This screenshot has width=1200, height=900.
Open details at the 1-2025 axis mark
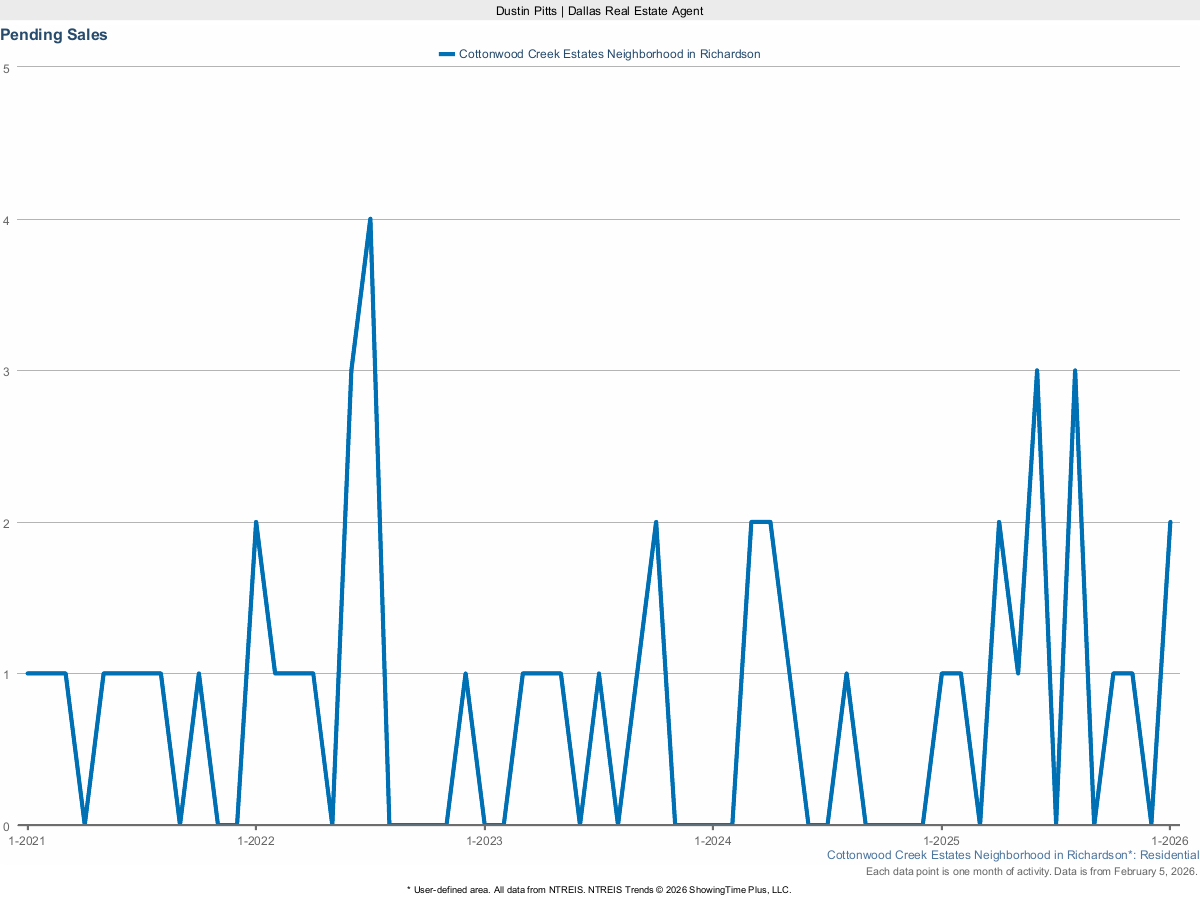pos(940,841)
